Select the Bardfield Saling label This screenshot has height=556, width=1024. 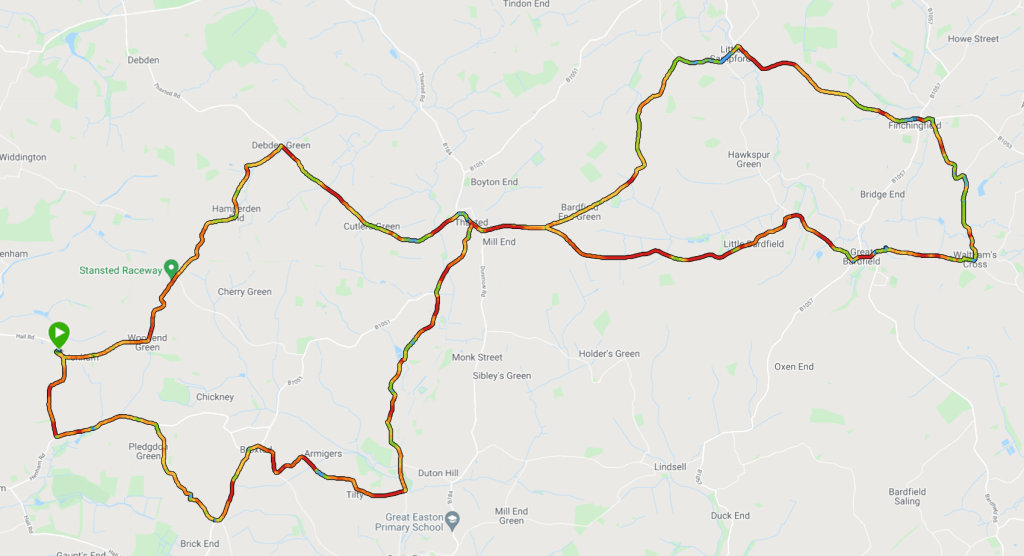click(907, 497)
